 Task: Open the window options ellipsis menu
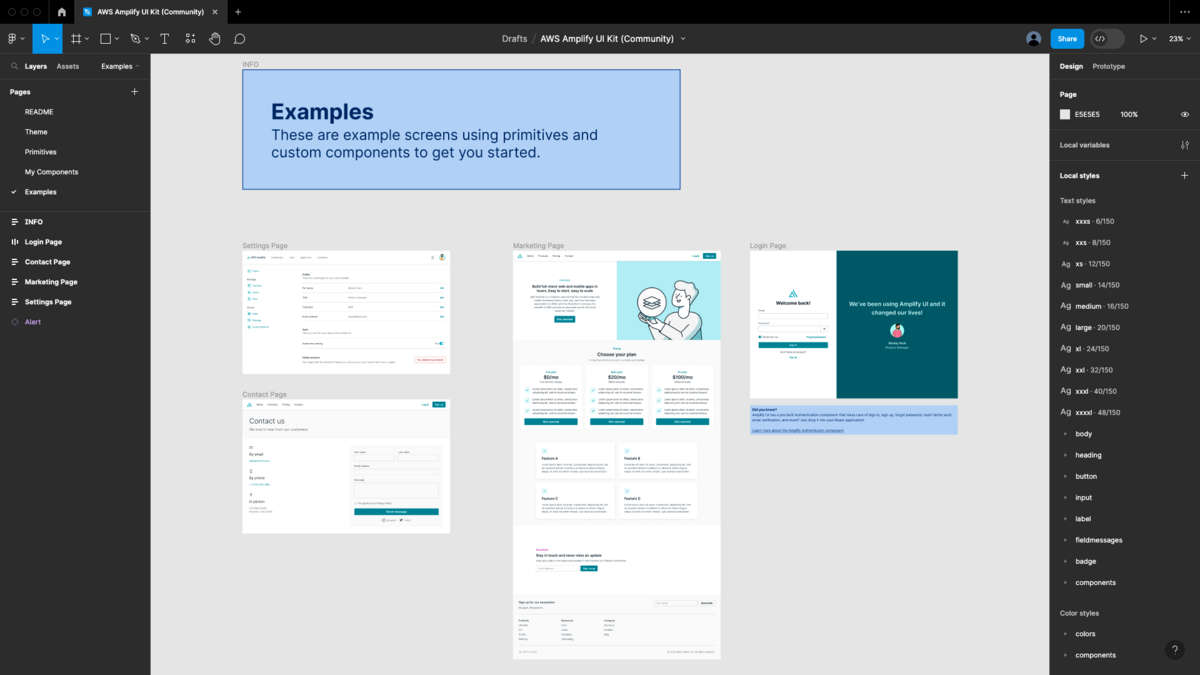1185,12
